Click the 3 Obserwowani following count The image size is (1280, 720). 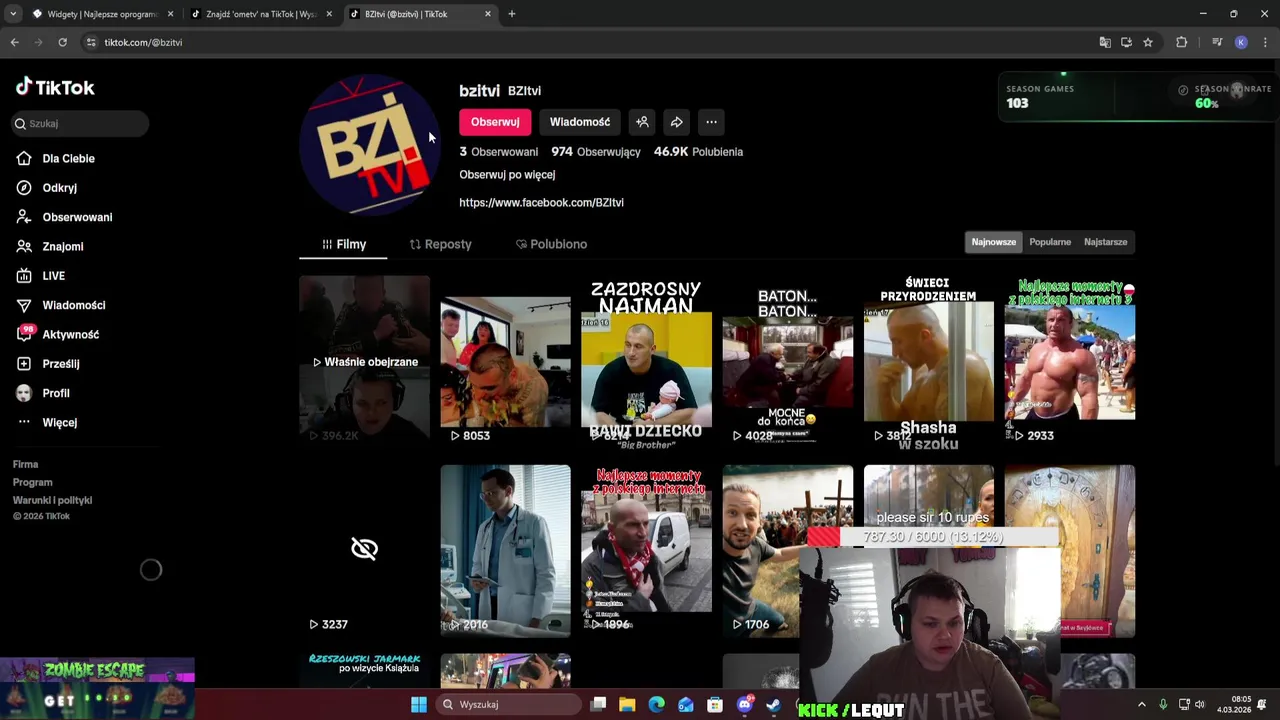click(x=498, y=152)
